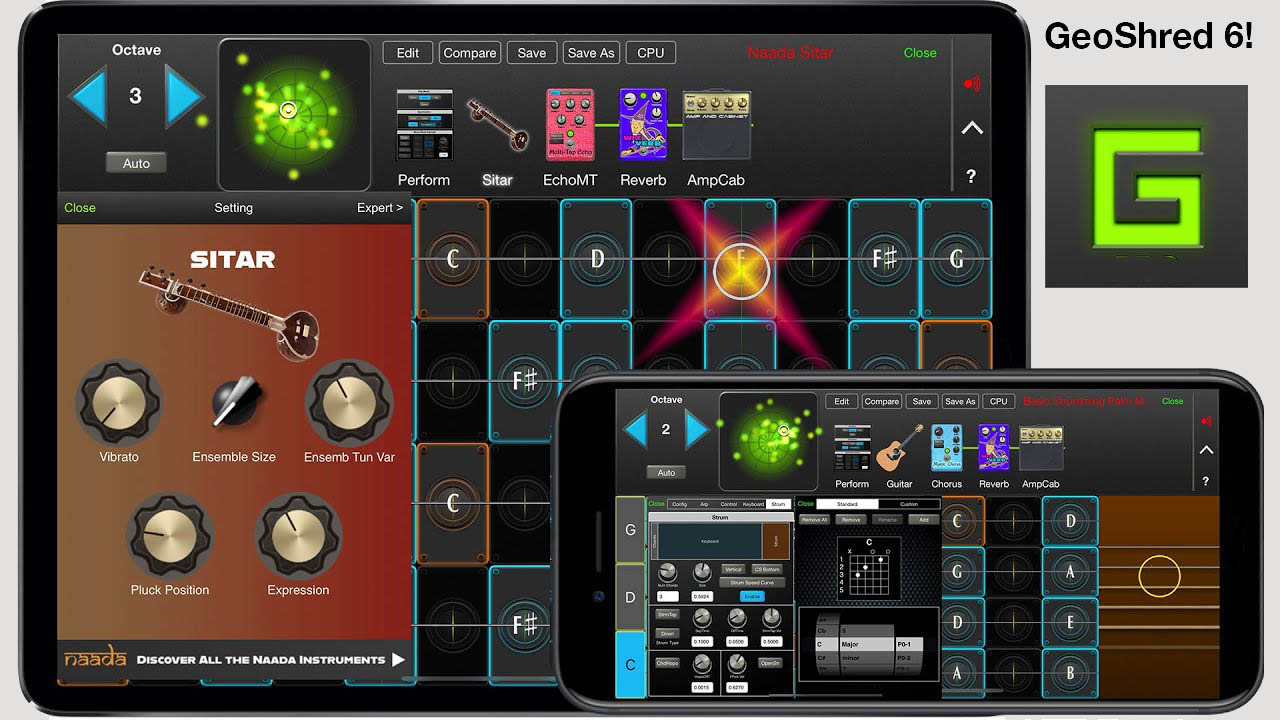Viewport: 1280px width, 720px height.
Task: Open the Reverb pedal on the iPhone
Action: (993, 448)
